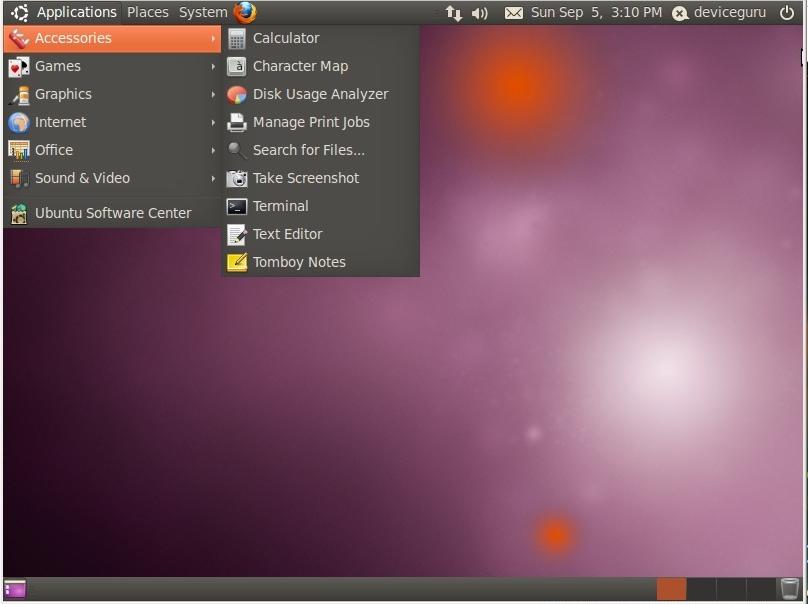Click the Terminal icon
This screenshot has height=604, width=808.
237,207
